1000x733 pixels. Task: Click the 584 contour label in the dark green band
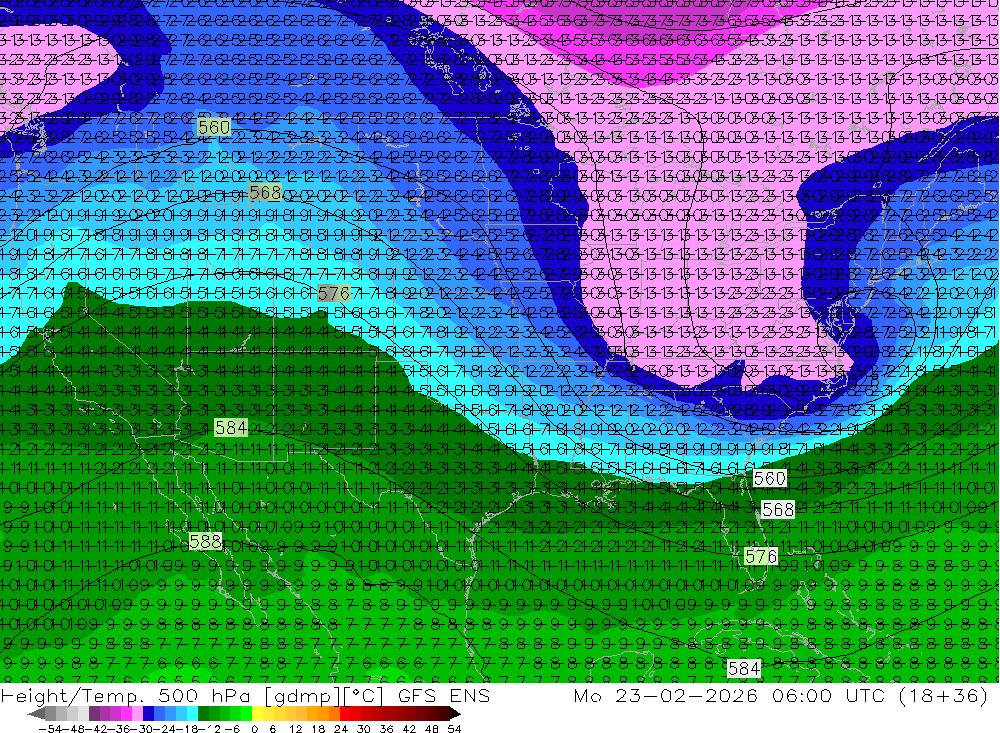pos(231,427)
